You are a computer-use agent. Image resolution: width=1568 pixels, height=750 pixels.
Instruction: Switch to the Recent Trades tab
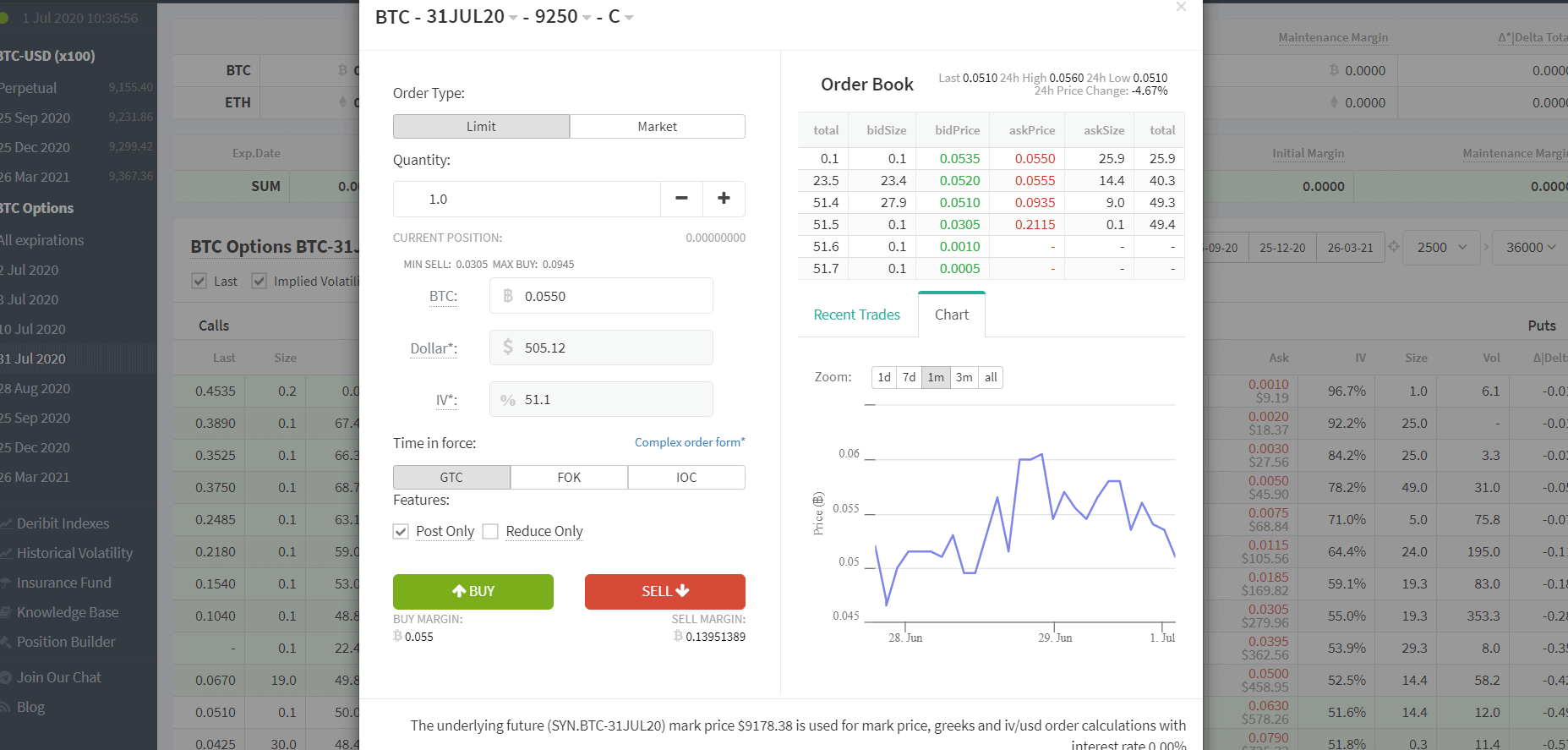[856, 315]
